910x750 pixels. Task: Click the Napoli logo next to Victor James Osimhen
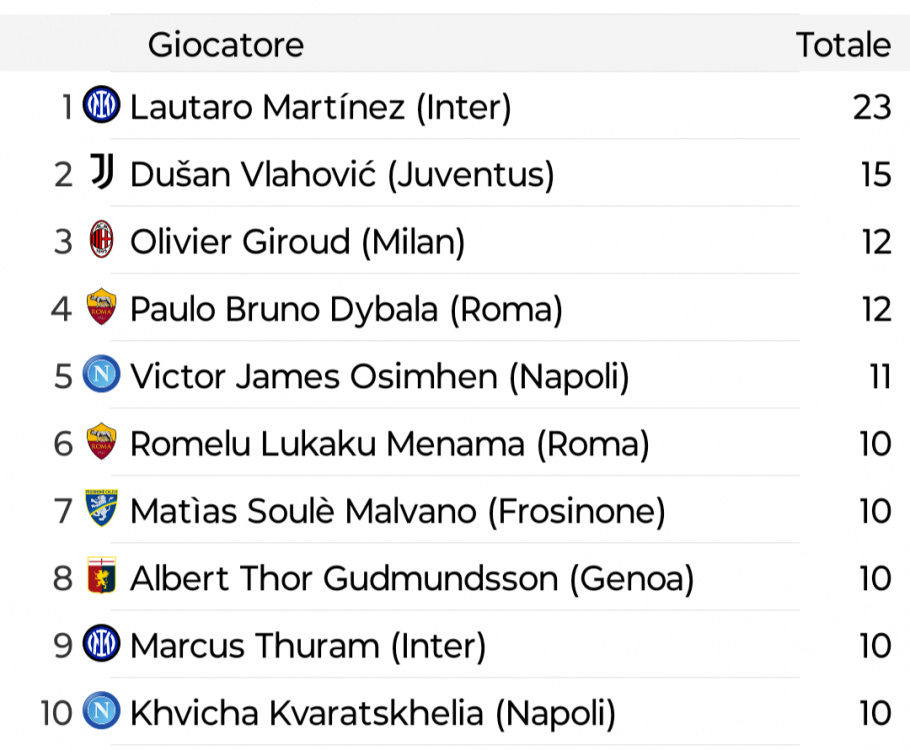click(102, 374)
